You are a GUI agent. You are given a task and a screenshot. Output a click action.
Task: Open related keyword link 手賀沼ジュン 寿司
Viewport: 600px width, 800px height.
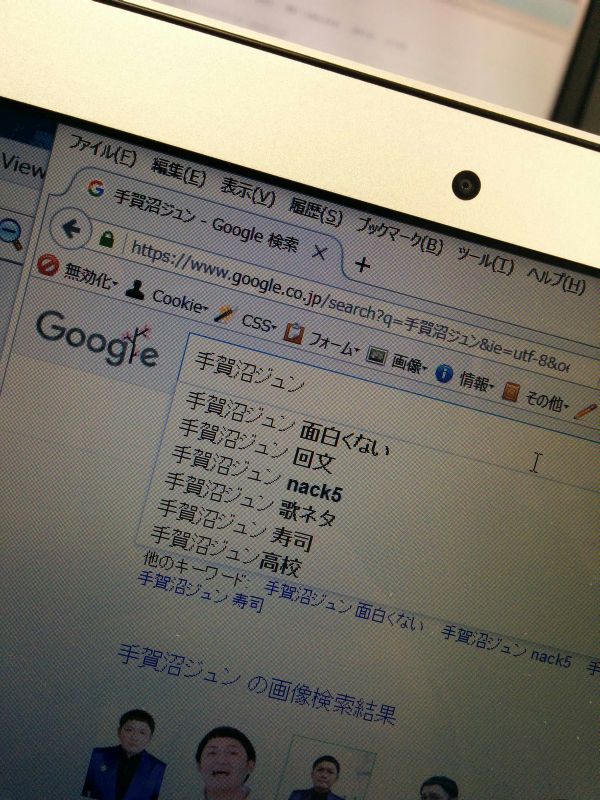[x=201, y=592]
